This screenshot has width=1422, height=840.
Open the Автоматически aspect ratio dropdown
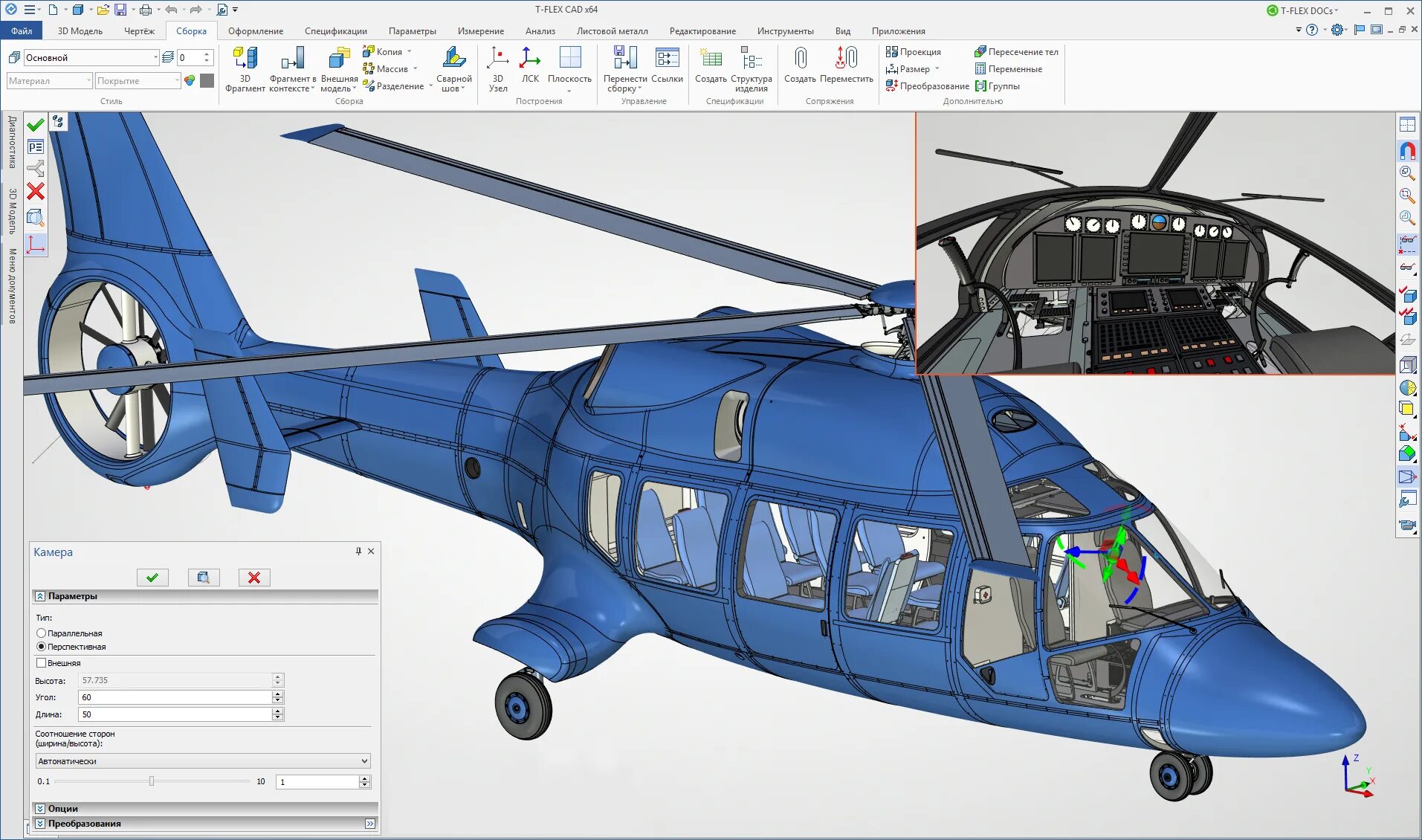coord(203,761)
